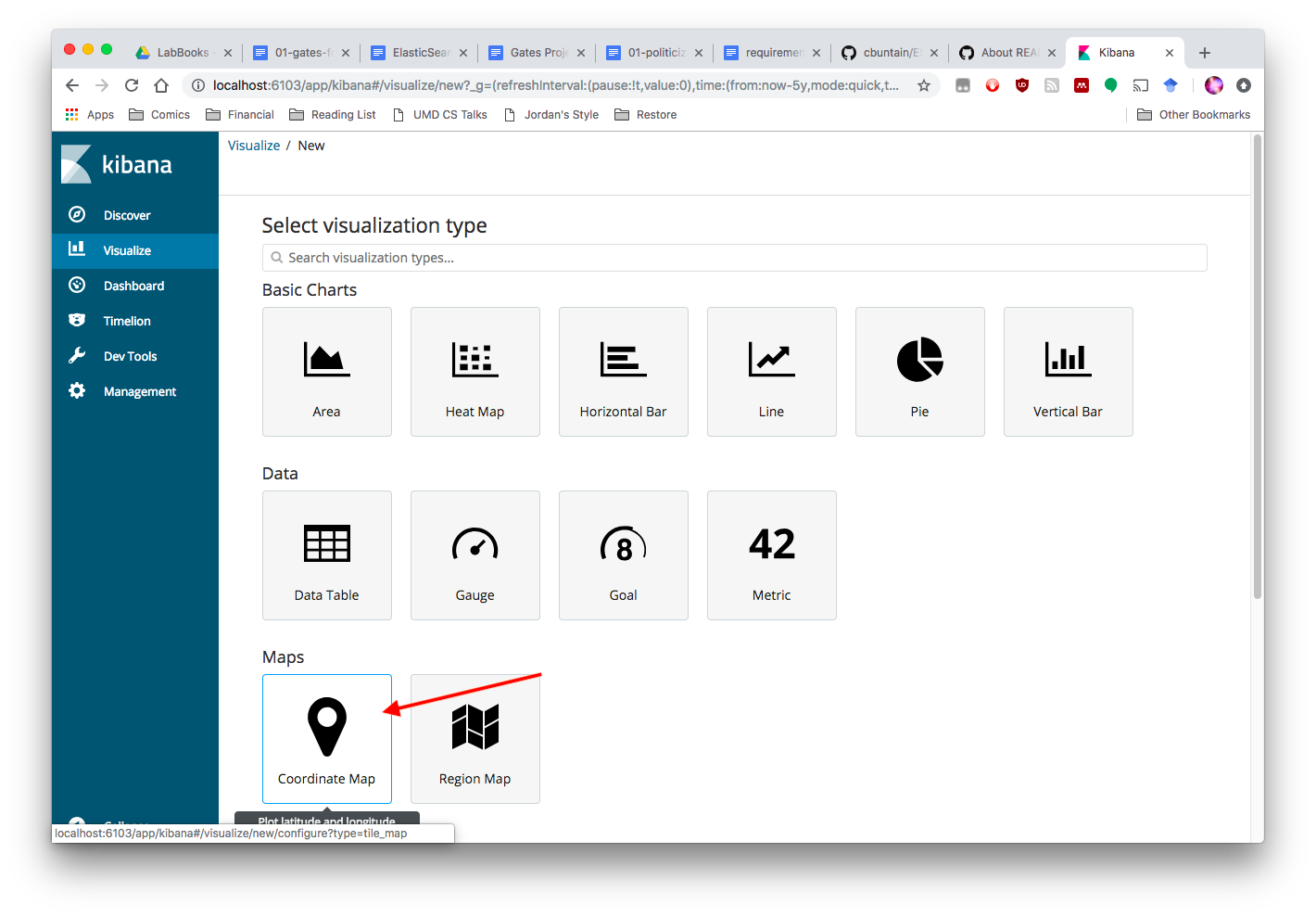The width and height of the screenshot is (1316, 917).
Task: Open Timelion from the sidebar
Action: [x=135, y=321]
